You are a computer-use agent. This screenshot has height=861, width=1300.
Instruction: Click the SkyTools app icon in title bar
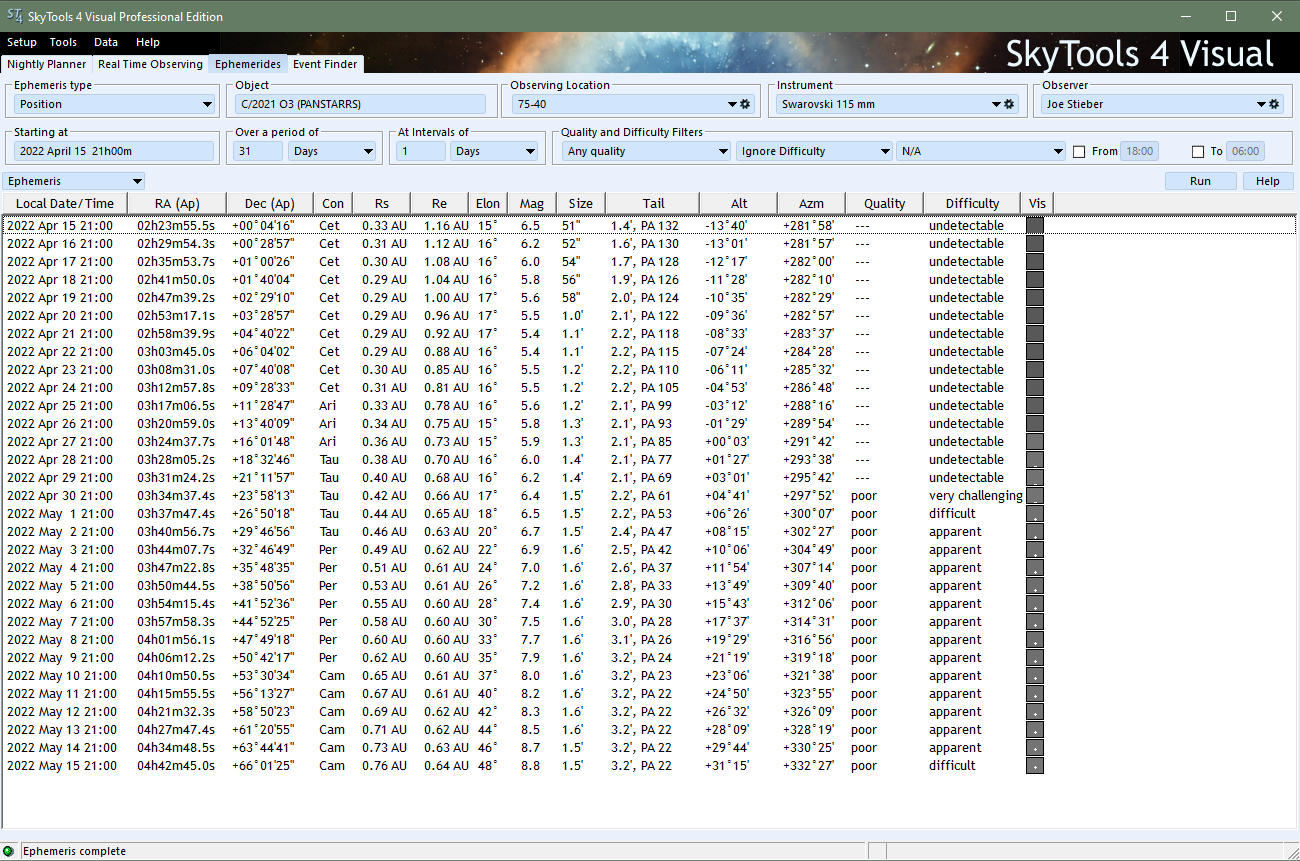click(x=14, y=16)
